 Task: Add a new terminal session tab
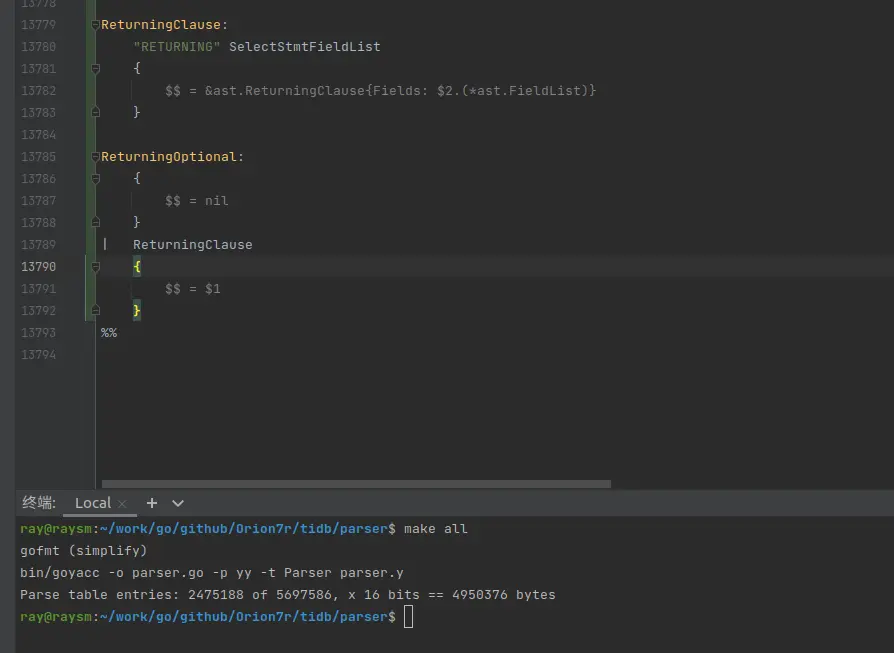tap(152, 503)
